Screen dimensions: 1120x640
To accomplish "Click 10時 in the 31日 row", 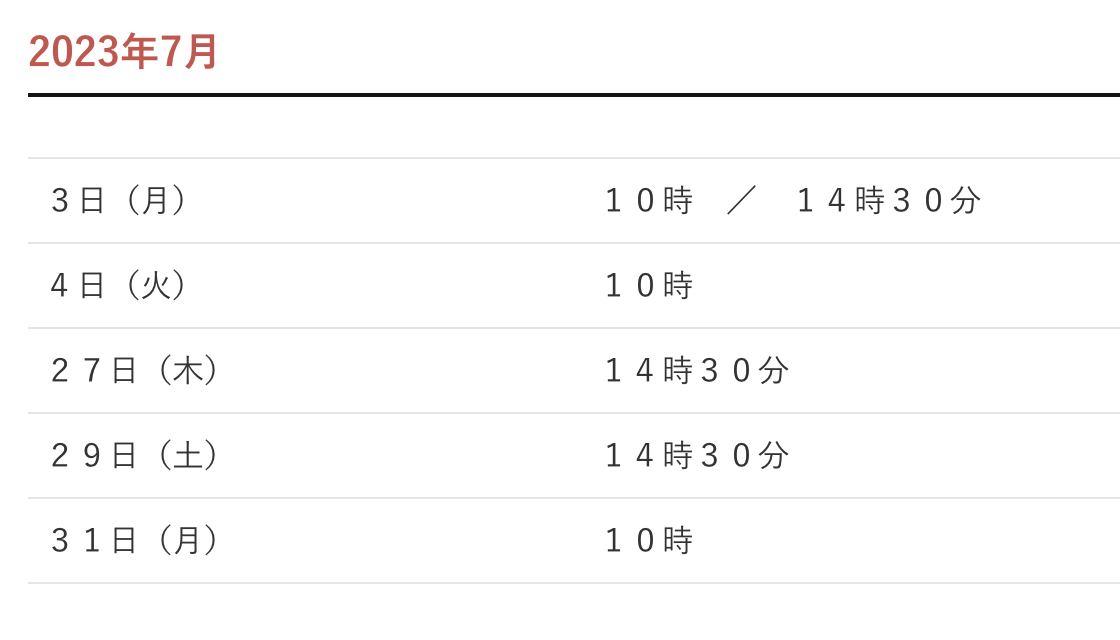I will pos(649,541).
